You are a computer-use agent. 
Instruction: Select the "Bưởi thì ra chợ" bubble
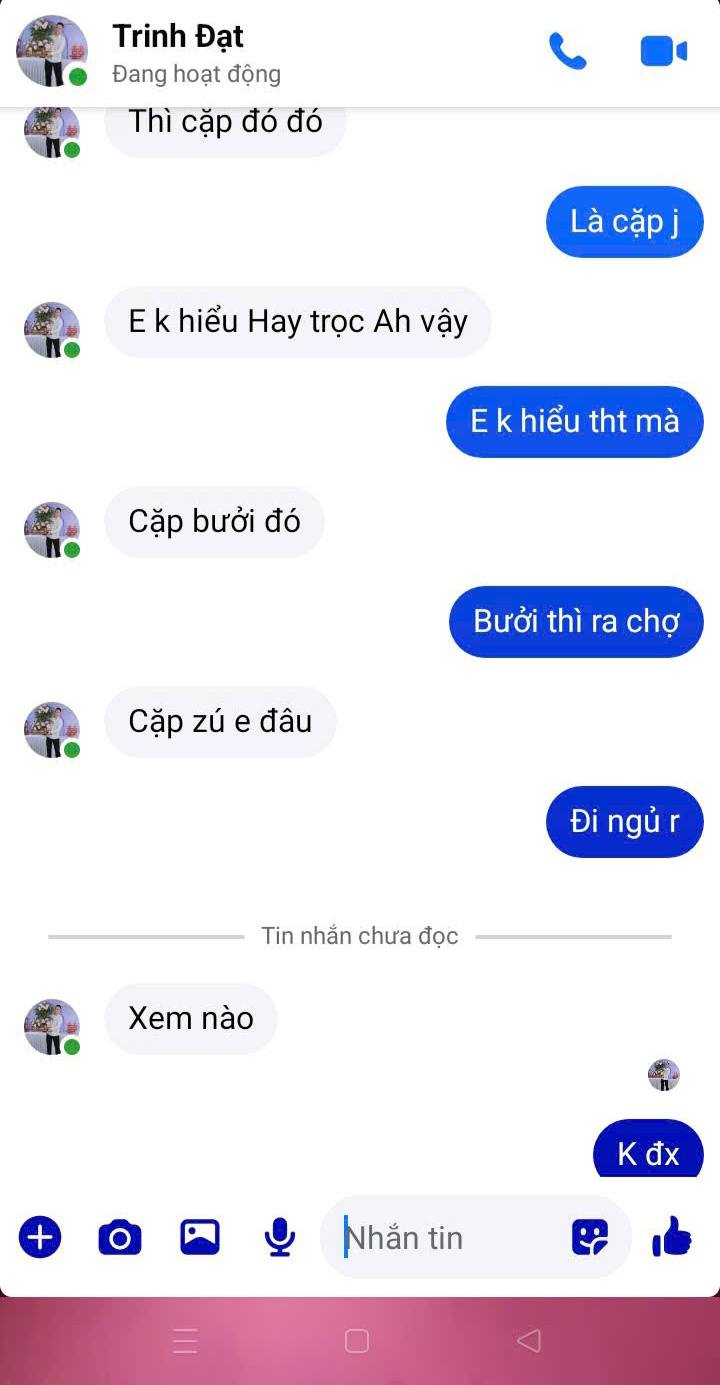click(x=577, y=621)
